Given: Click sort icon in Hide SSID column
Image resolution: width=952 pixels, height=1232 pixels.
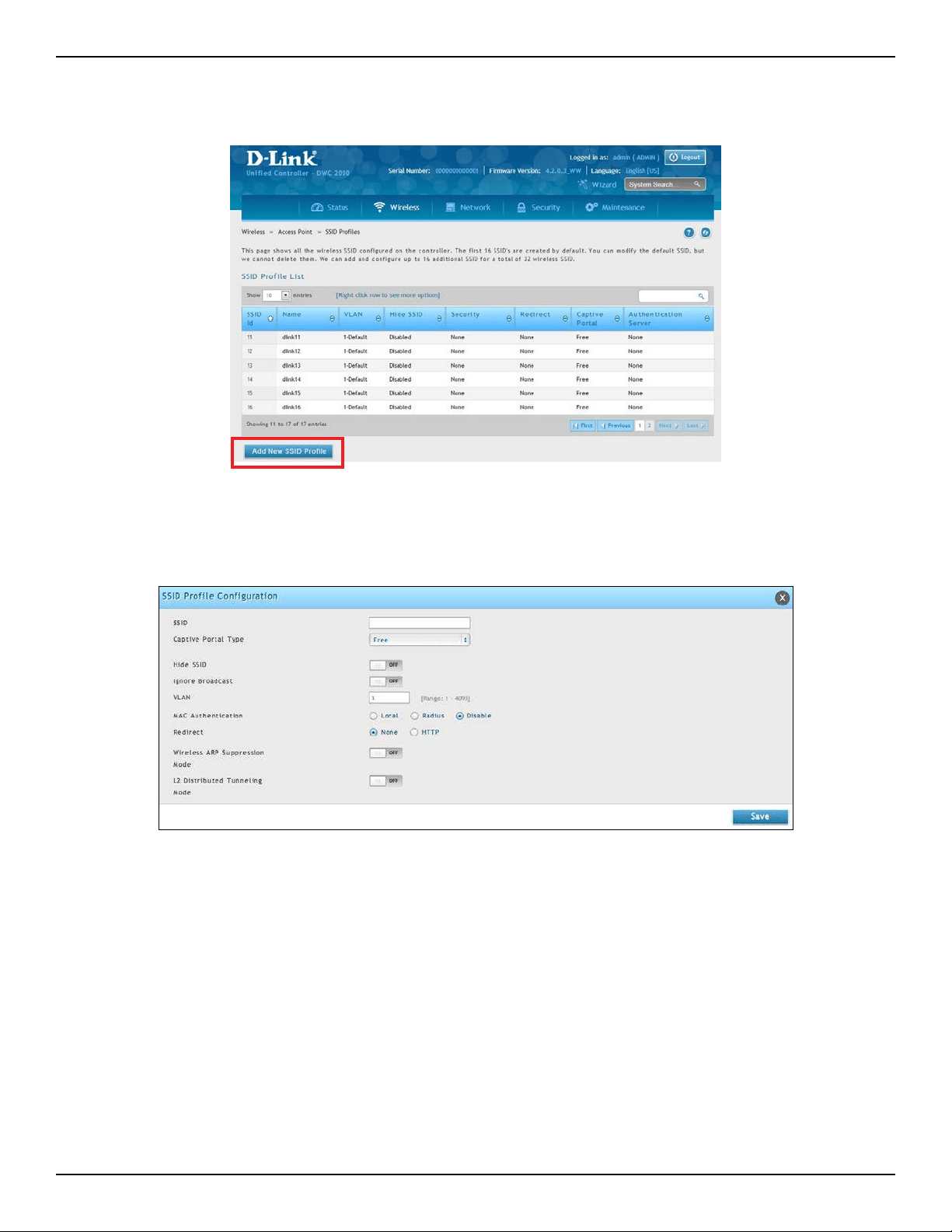Looking at the screenshot, I should [439, 319].
